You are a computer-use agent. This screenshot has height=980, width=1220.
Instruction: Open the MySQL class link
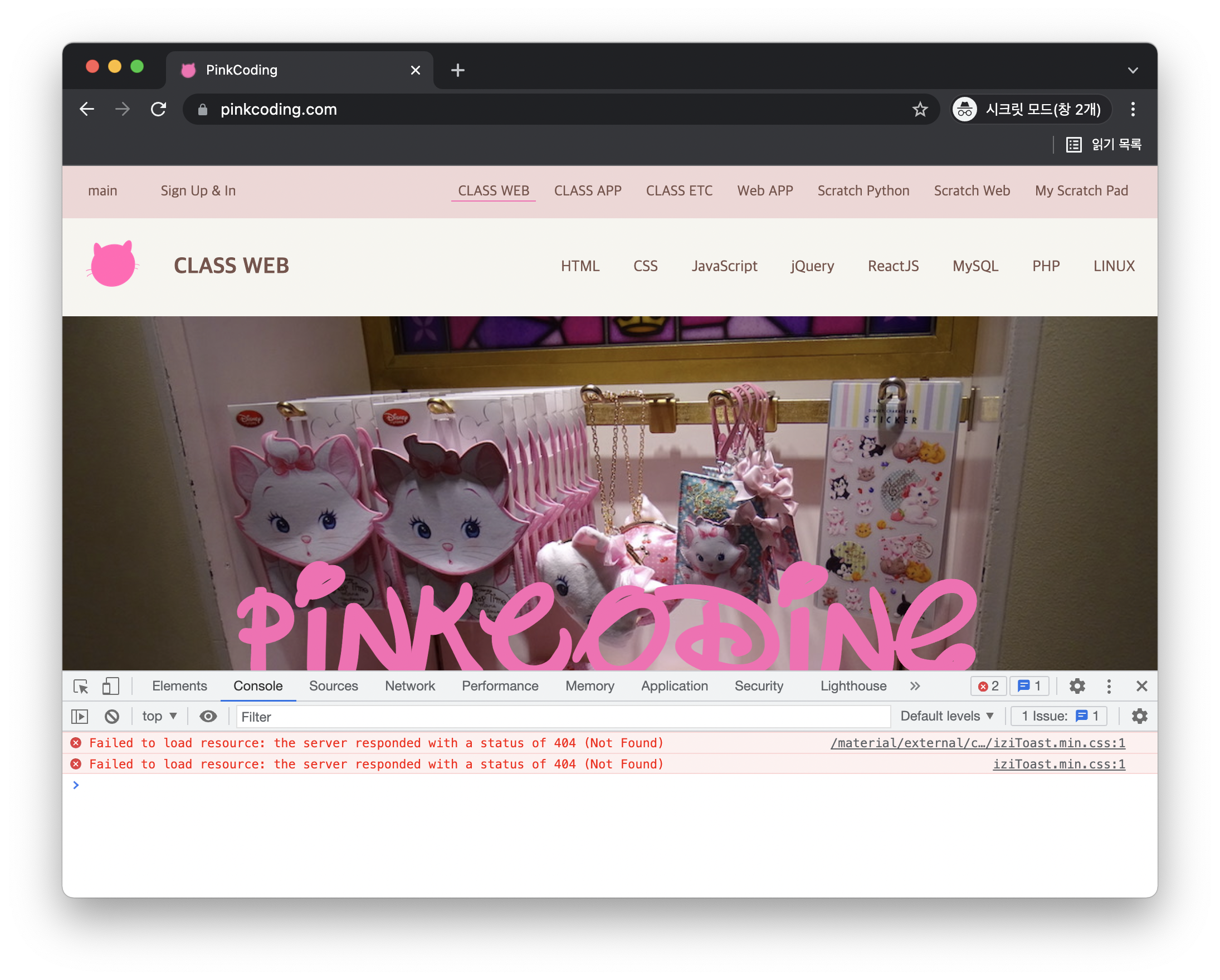click(975, 266)
